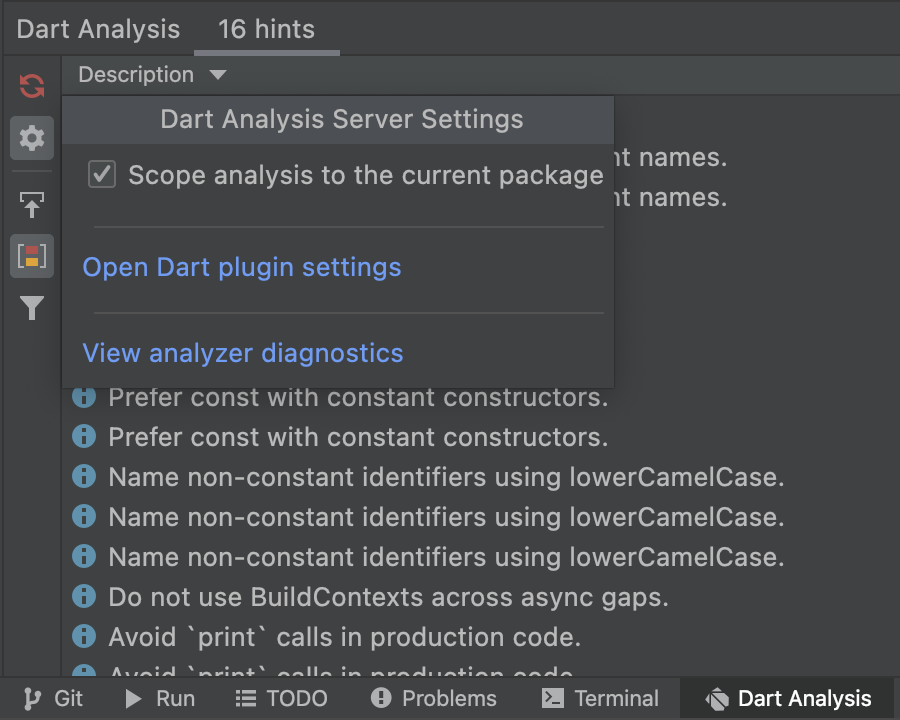The image size is (900, 720).
Task: Click the autoscroll to source icon
Action: tap(32, 205)
